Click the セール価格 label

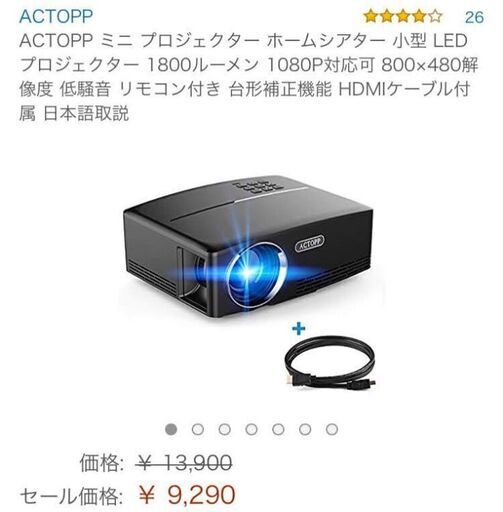tap(70, 497)
